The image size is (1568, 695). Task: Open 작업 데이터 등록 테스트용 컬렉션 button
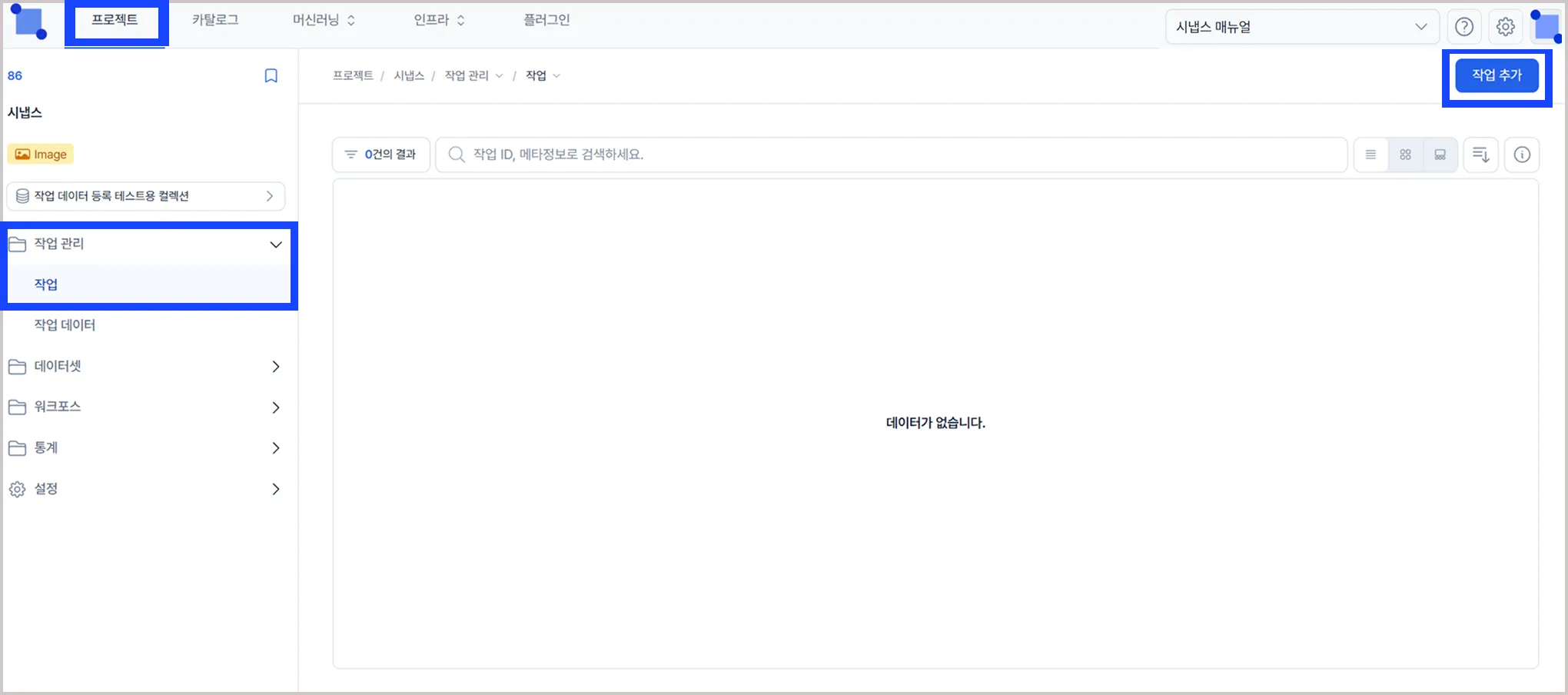pyautogui.click(x=146, y=196)
